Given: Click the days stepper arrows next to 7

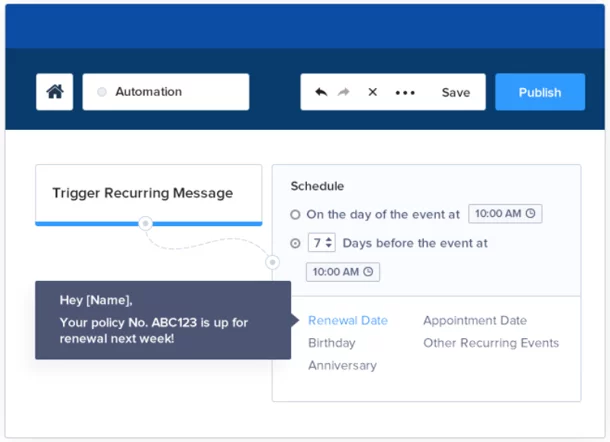Looking at the screenshot, I should (329, 242).
